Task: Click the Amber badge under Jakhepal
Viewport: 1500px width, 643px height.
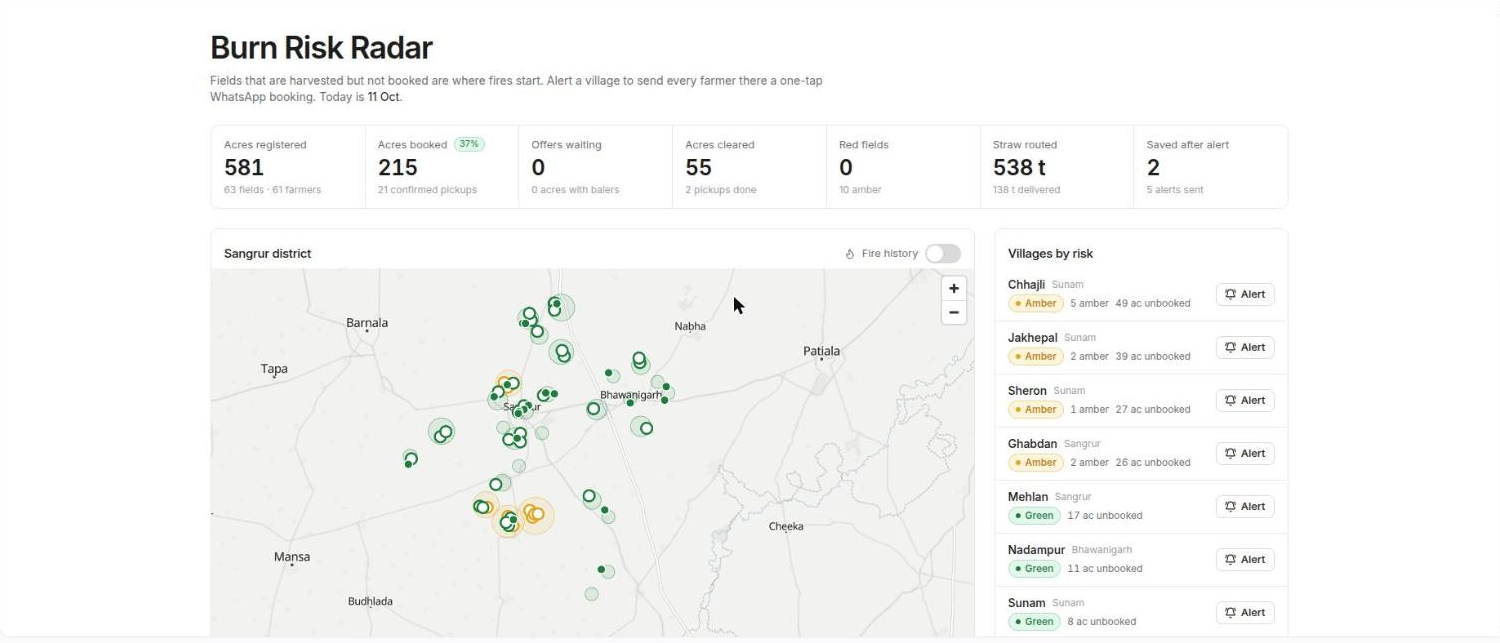Action: click(x=1035, y=356)
